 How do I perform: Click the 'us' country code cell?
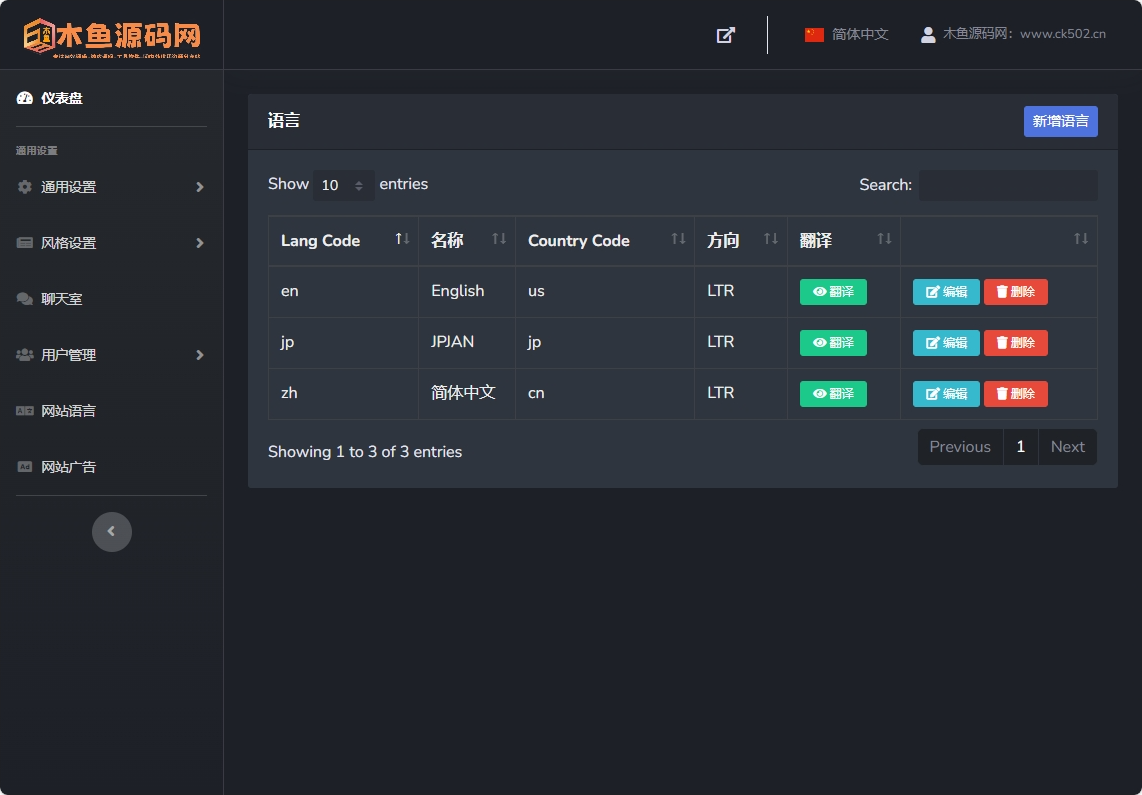coord(605,291)
